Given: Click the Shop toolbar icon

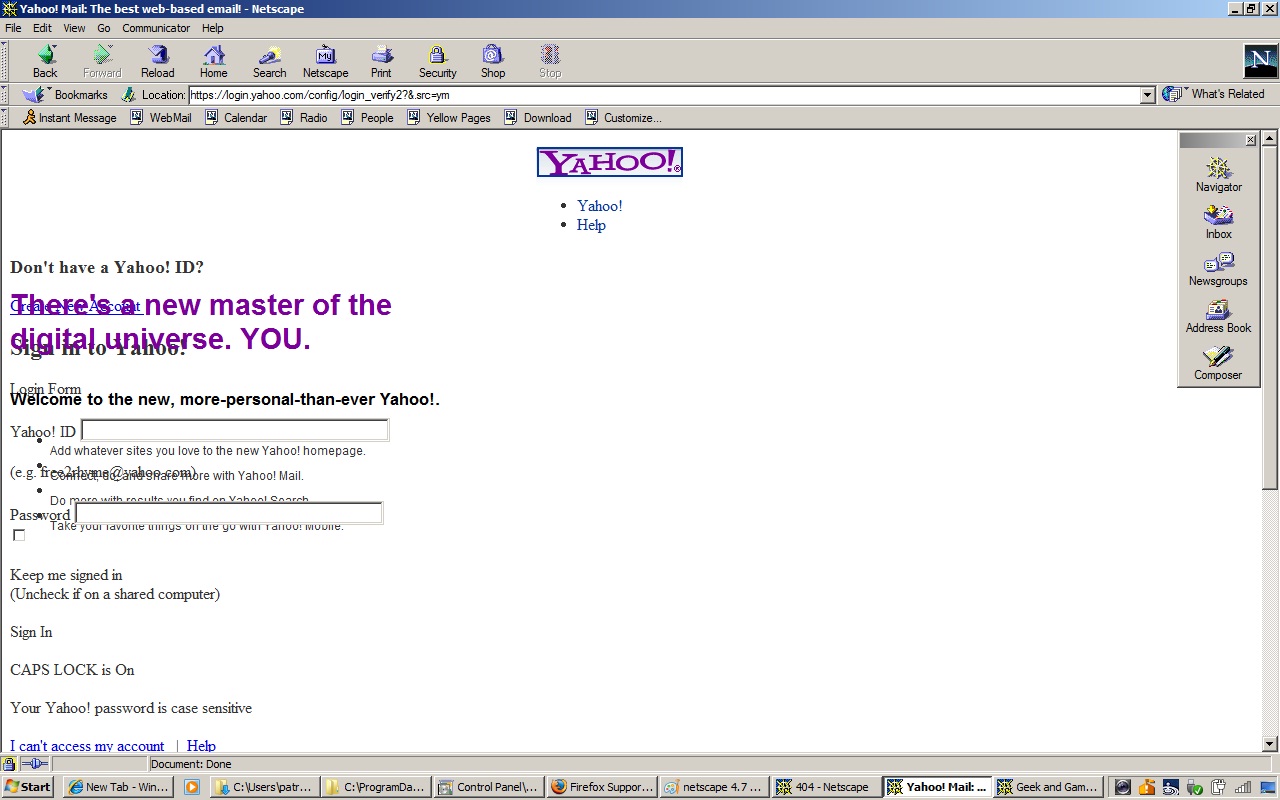Looking at the screenshot, I should tap(493, 61).
